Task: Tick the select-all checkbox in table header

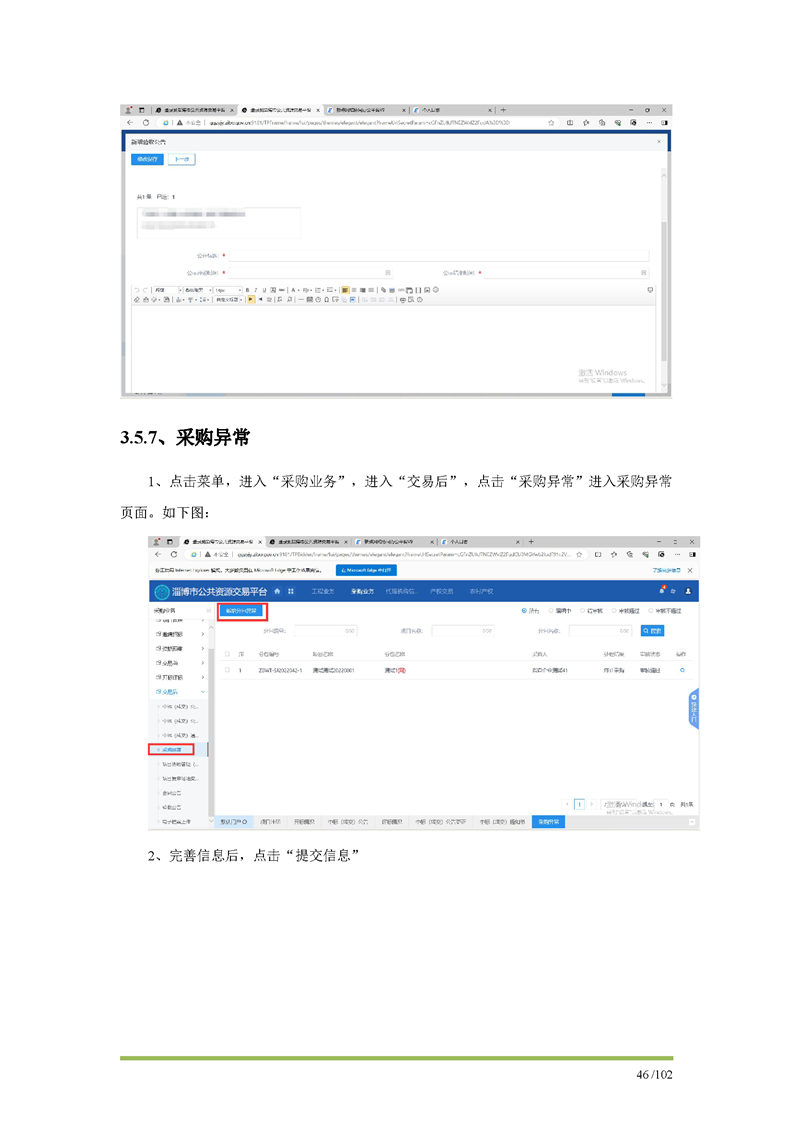Action: point(227,653)
